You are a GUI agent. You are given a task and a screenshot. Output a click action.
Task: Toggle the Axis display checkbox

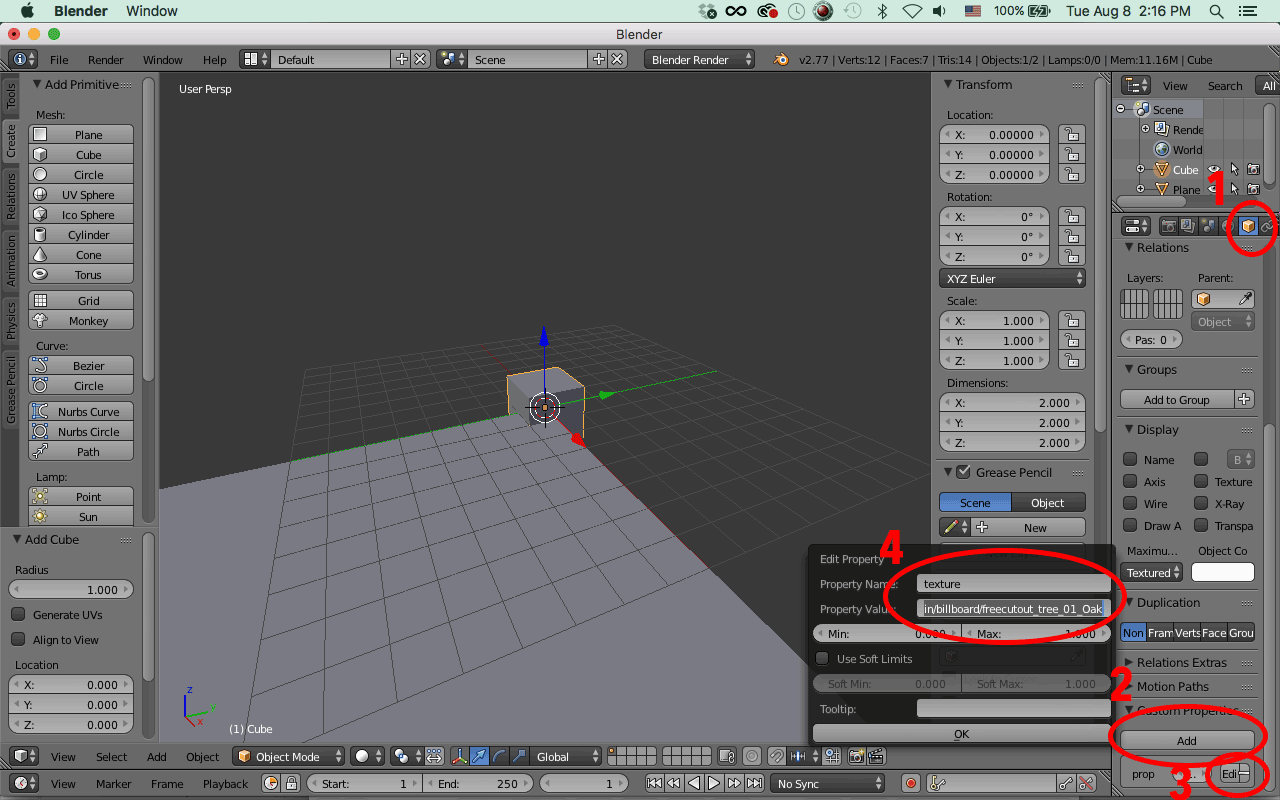tap(1130, 481)
